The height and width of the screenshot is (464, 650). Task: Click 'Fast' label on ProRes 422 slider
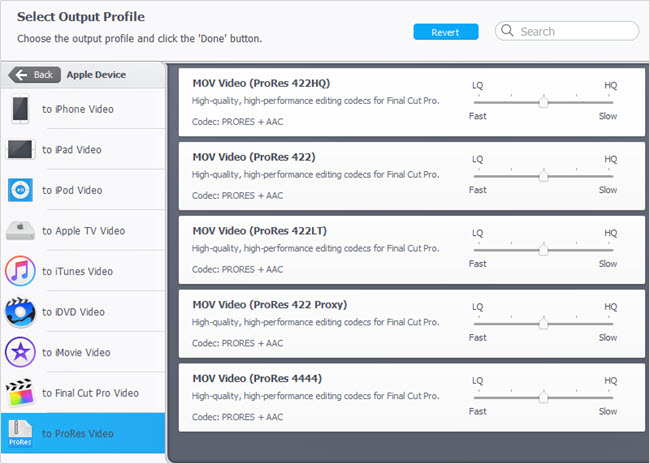[478, 190]
